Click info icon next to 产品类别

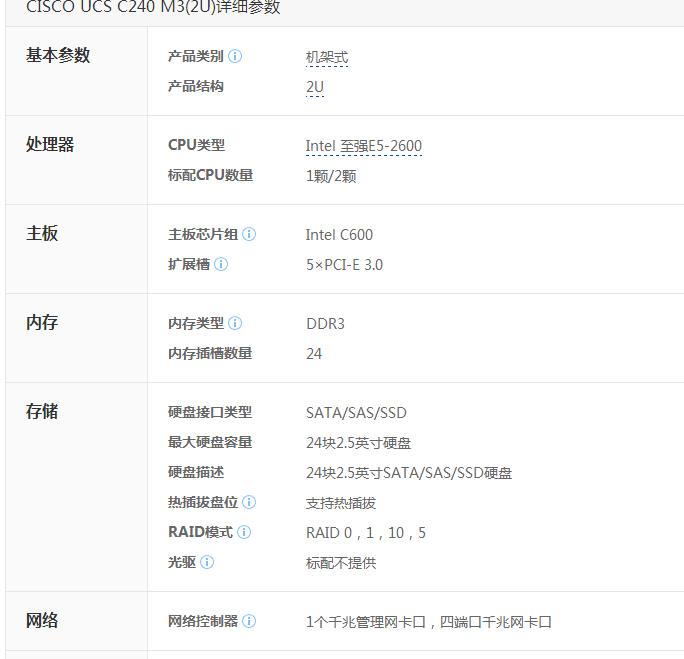[235, 57]
